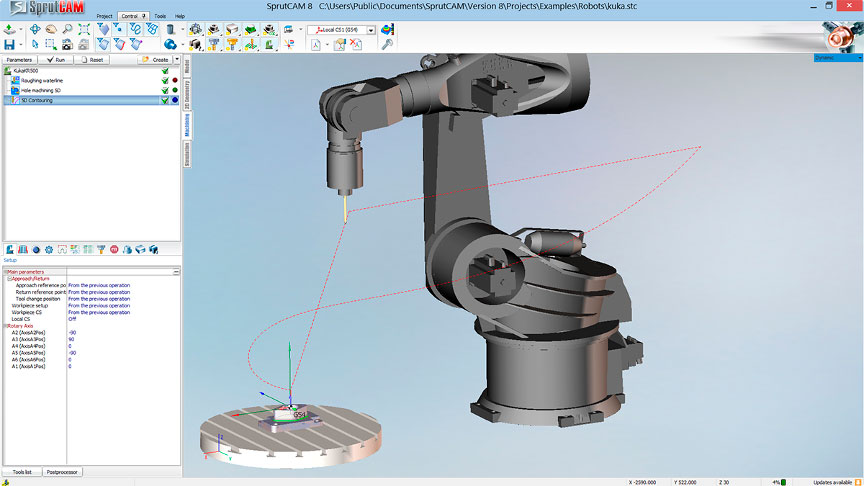Click the zoom-to-fit green corners icon
Screen dimensions: 864x486
coord(84,29)
